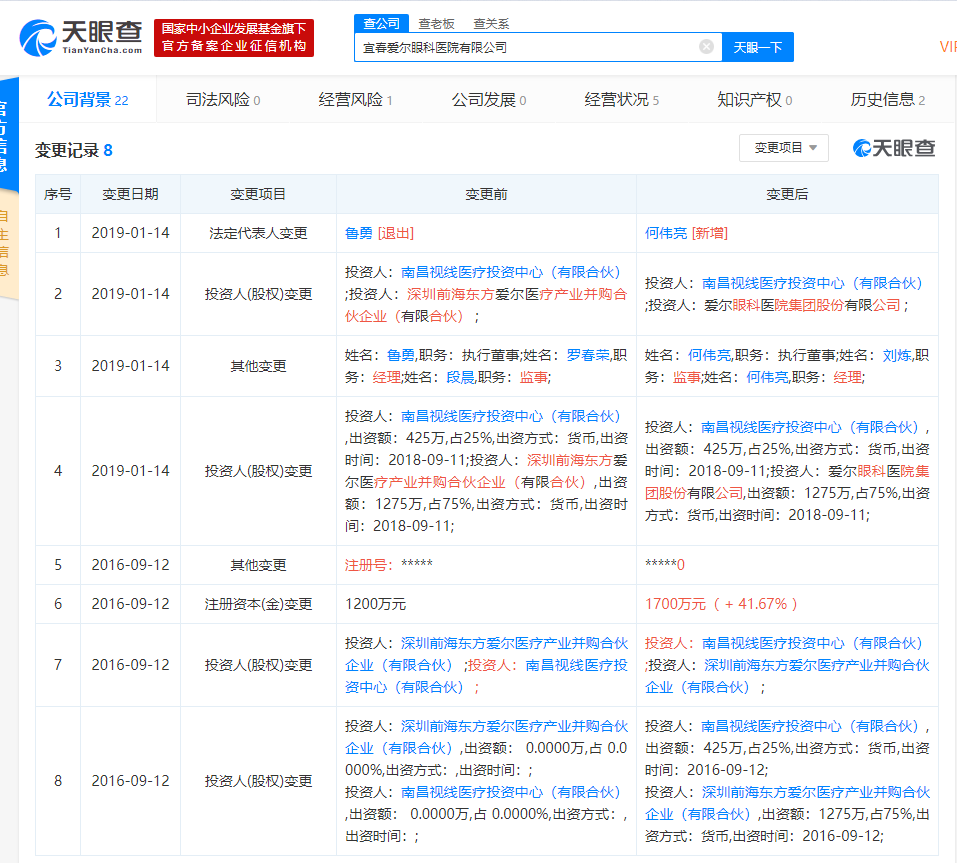Open 何伟亮 link in row 1
This screenshot has width=957, height=863.
(666, 233)
